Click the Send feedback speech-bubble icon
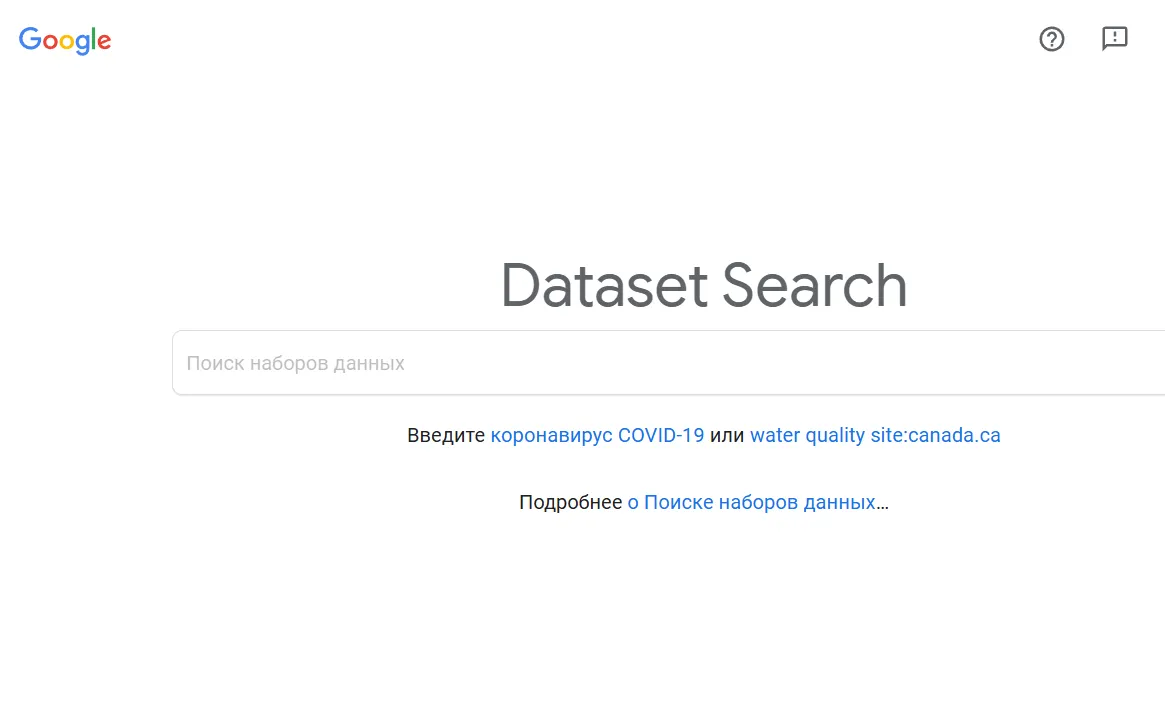This screenshot has width=1165, height=707. tap(1114, 39)
